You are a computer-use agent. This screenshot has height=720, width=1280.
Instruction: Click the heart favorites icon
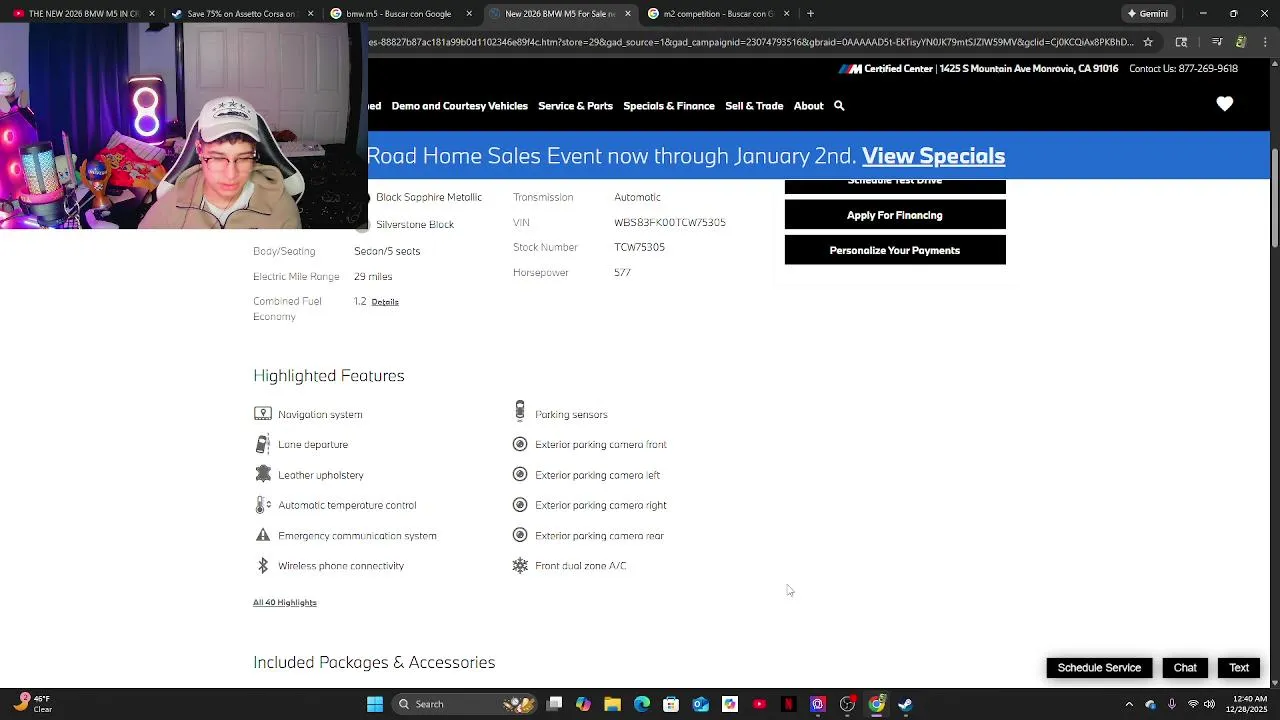tap(1224, 104)
